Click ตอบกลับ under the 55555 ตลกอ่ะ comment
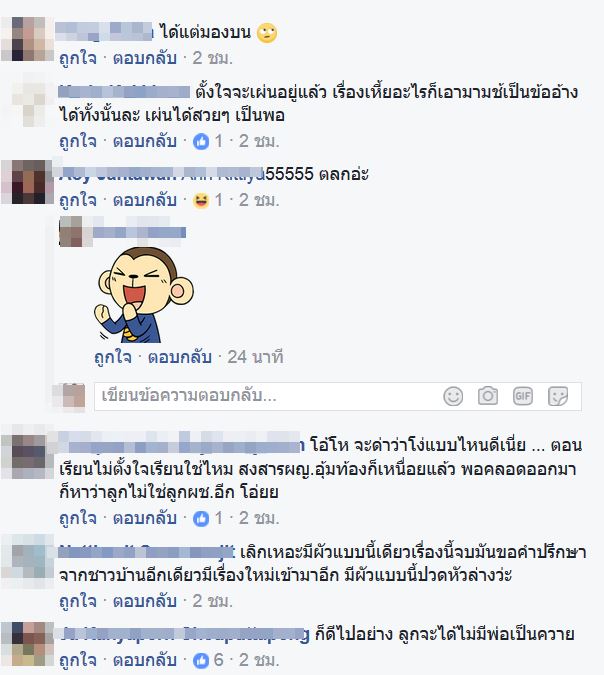 (145, 201)
